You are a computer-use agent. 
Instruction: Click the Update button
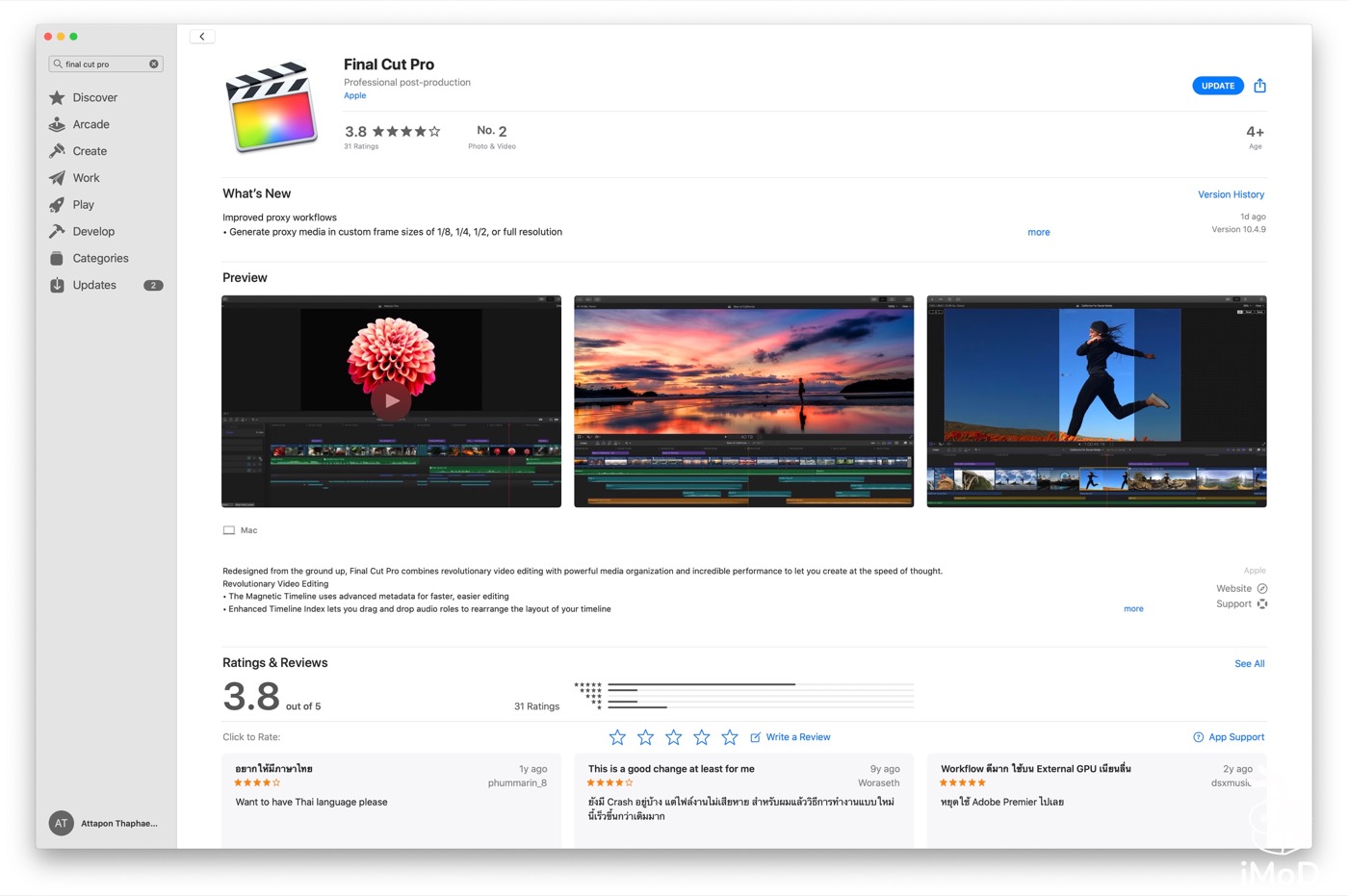pyautogui.click(x=1217, y=86)
